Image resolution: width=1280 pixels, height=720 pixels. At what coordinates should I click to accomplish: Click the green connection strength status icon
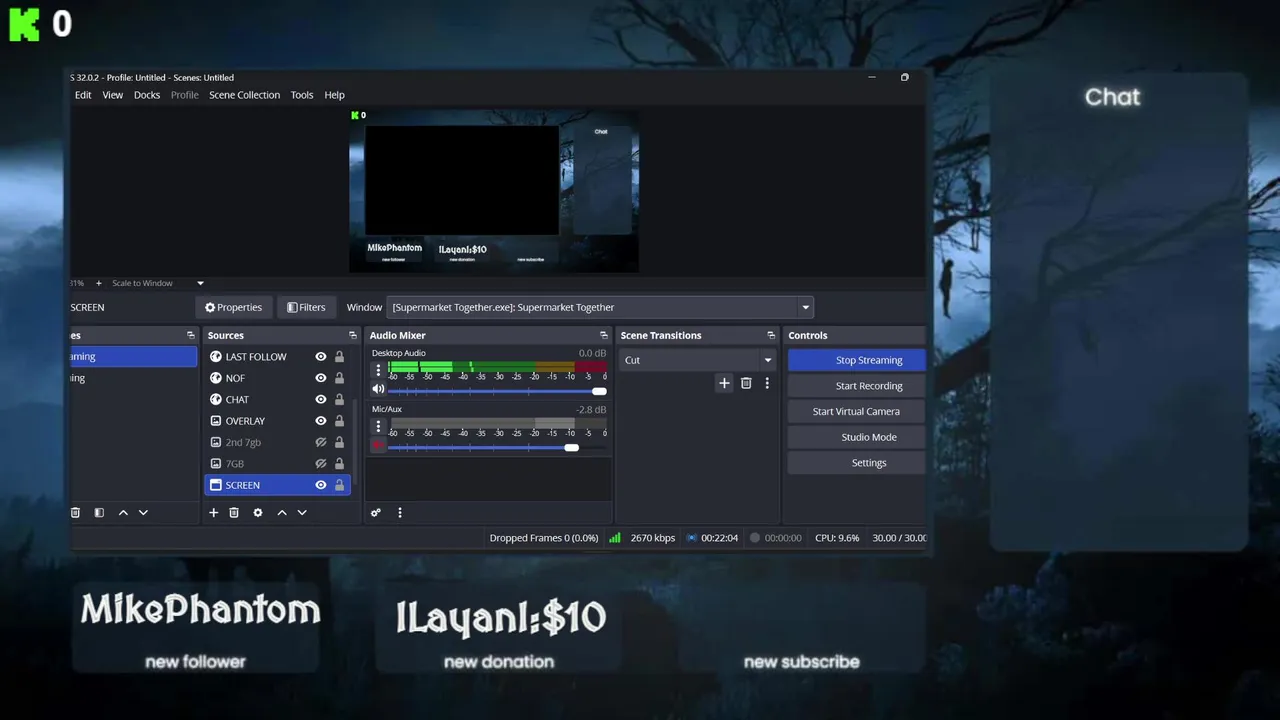(x=614, y=538)
